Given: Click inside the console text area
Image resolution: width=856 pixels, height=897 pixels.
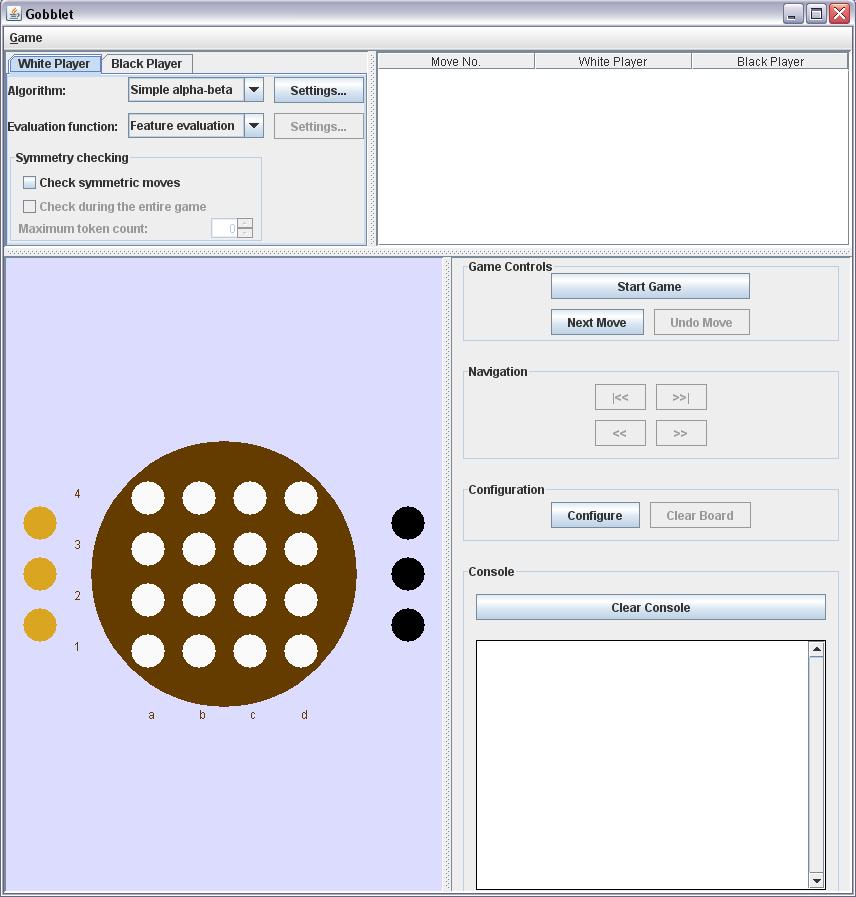Looking at the screenshot, I should (643, 765).
